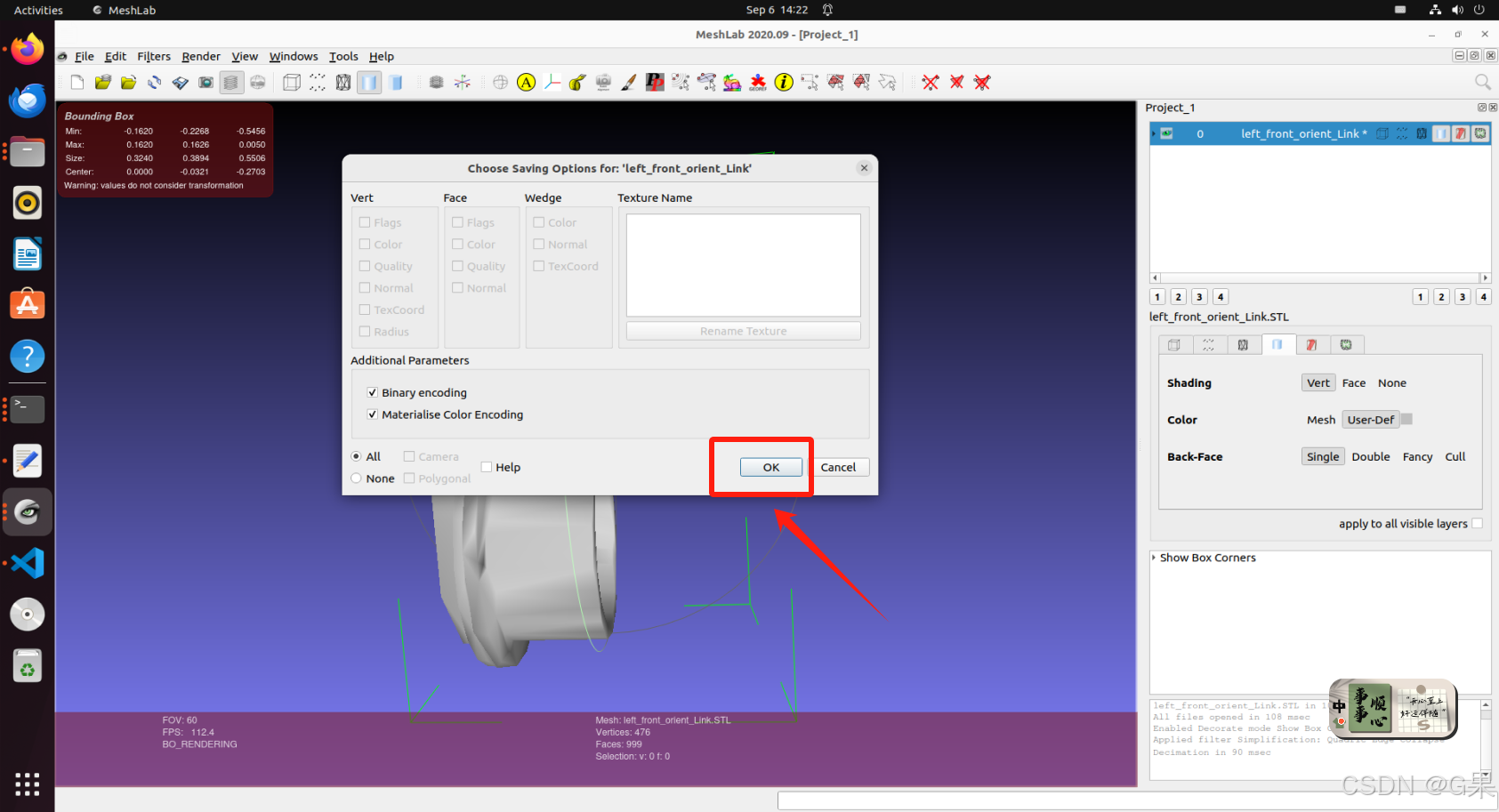The width and height of the screenshot is (1499, 812).
Task: Switch to the bounding box tab in layer properties
Action: (x=1174, y=345)
